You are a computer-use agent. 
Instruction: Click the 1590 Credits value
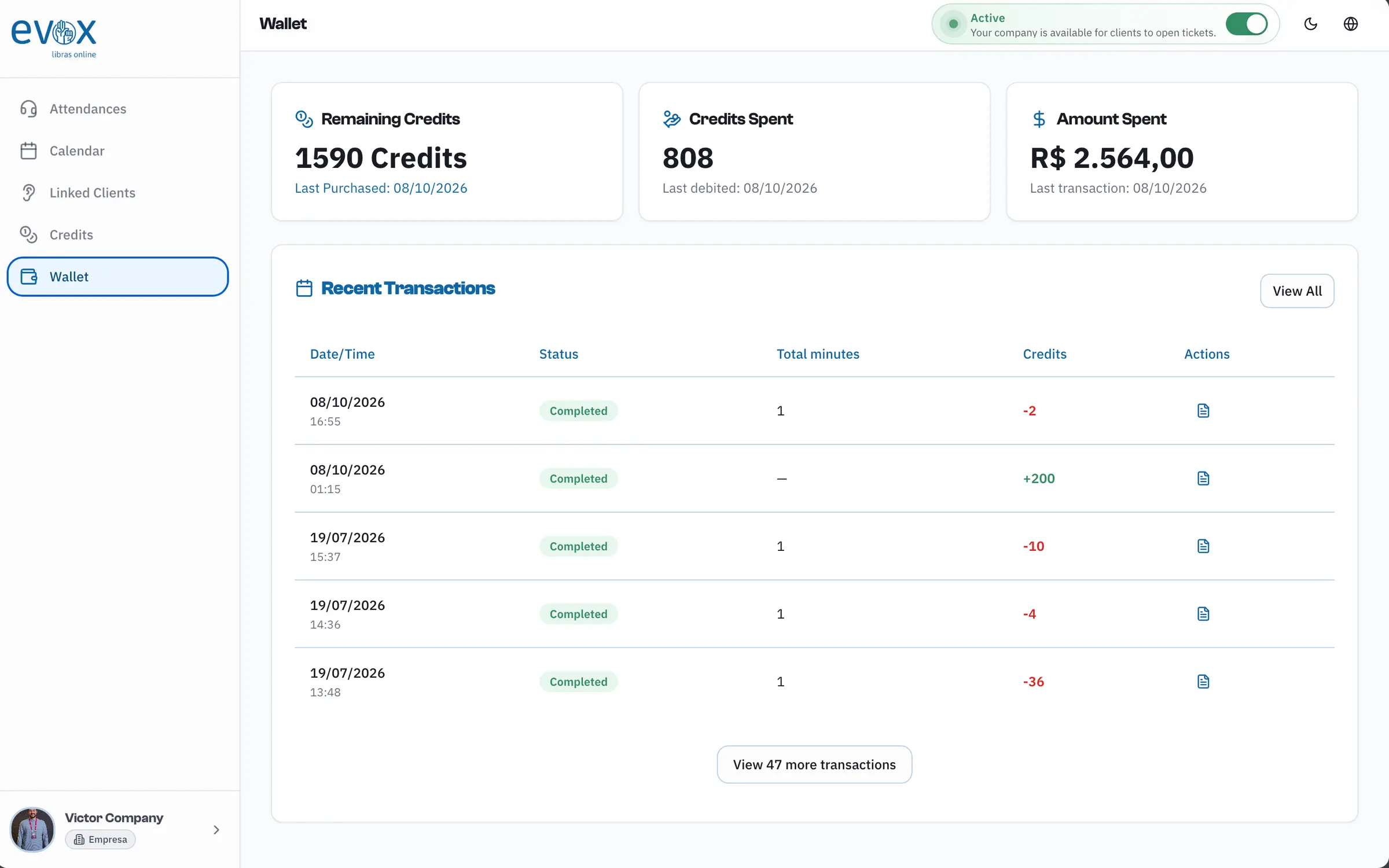tap(380, 158)
